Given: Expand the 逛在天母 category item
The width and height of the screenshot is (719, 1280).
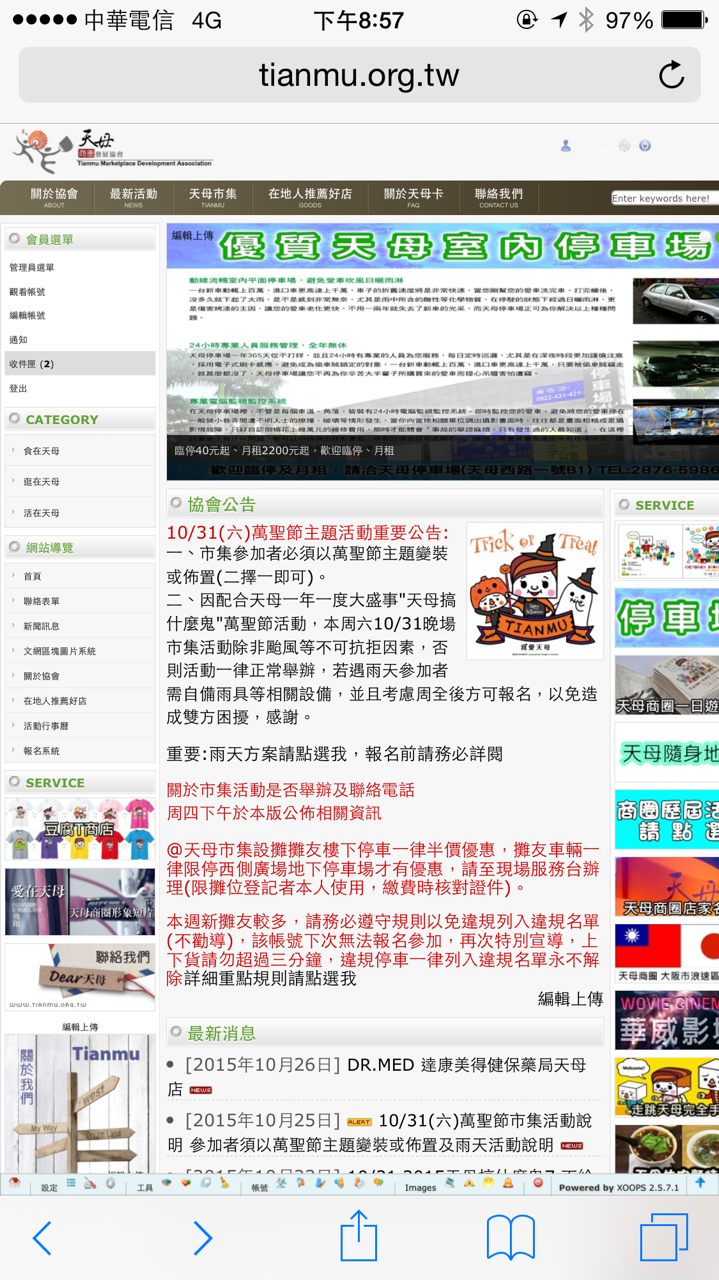Looking at the screenshot, I should pyautogui.click(x=42, y=482).
